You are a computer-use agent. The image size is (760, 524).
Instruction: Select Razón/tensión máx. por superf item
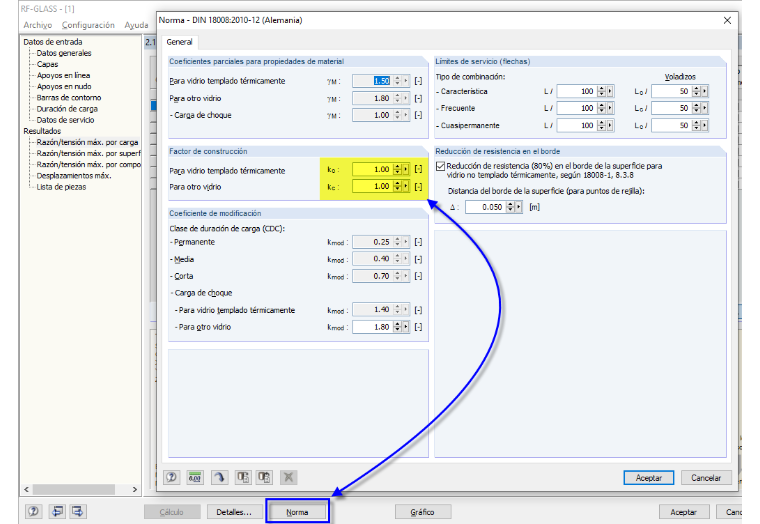pos(88,154)
